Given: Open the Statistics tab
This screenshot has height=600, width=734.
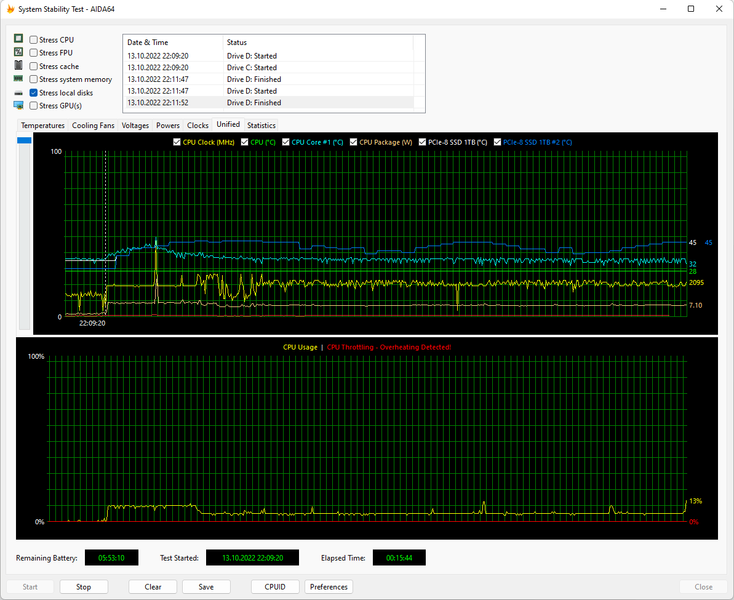Looking at the screenshot, I should [261, 125].
